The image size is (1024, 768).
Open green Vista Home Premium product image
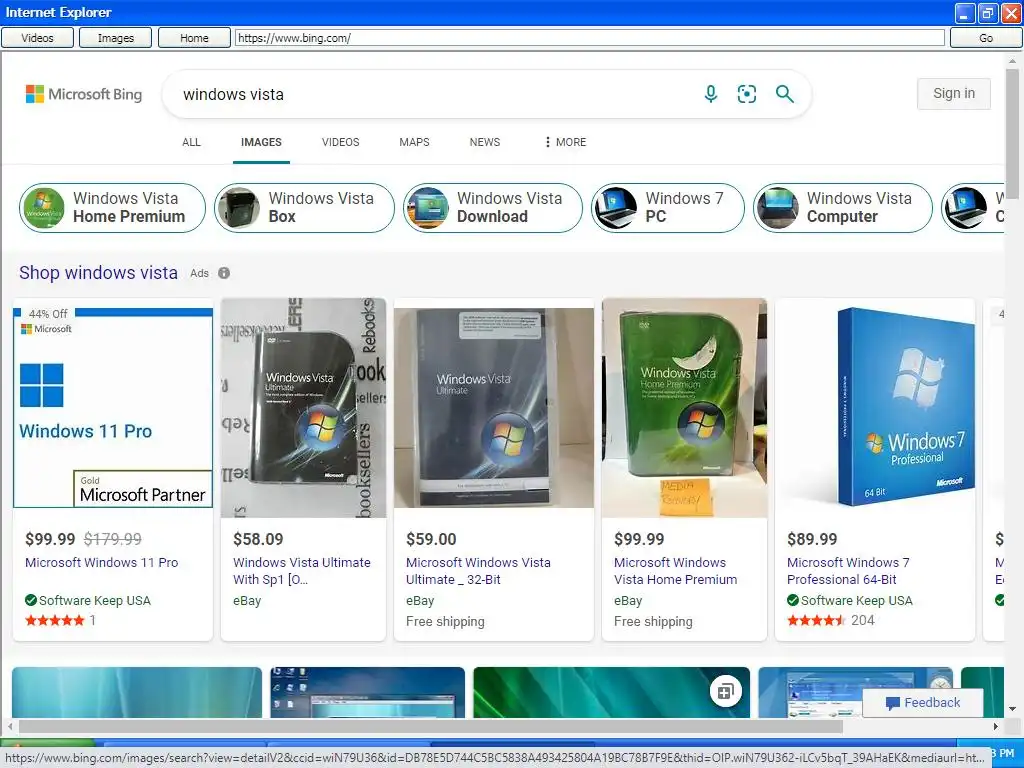point(684,408)
